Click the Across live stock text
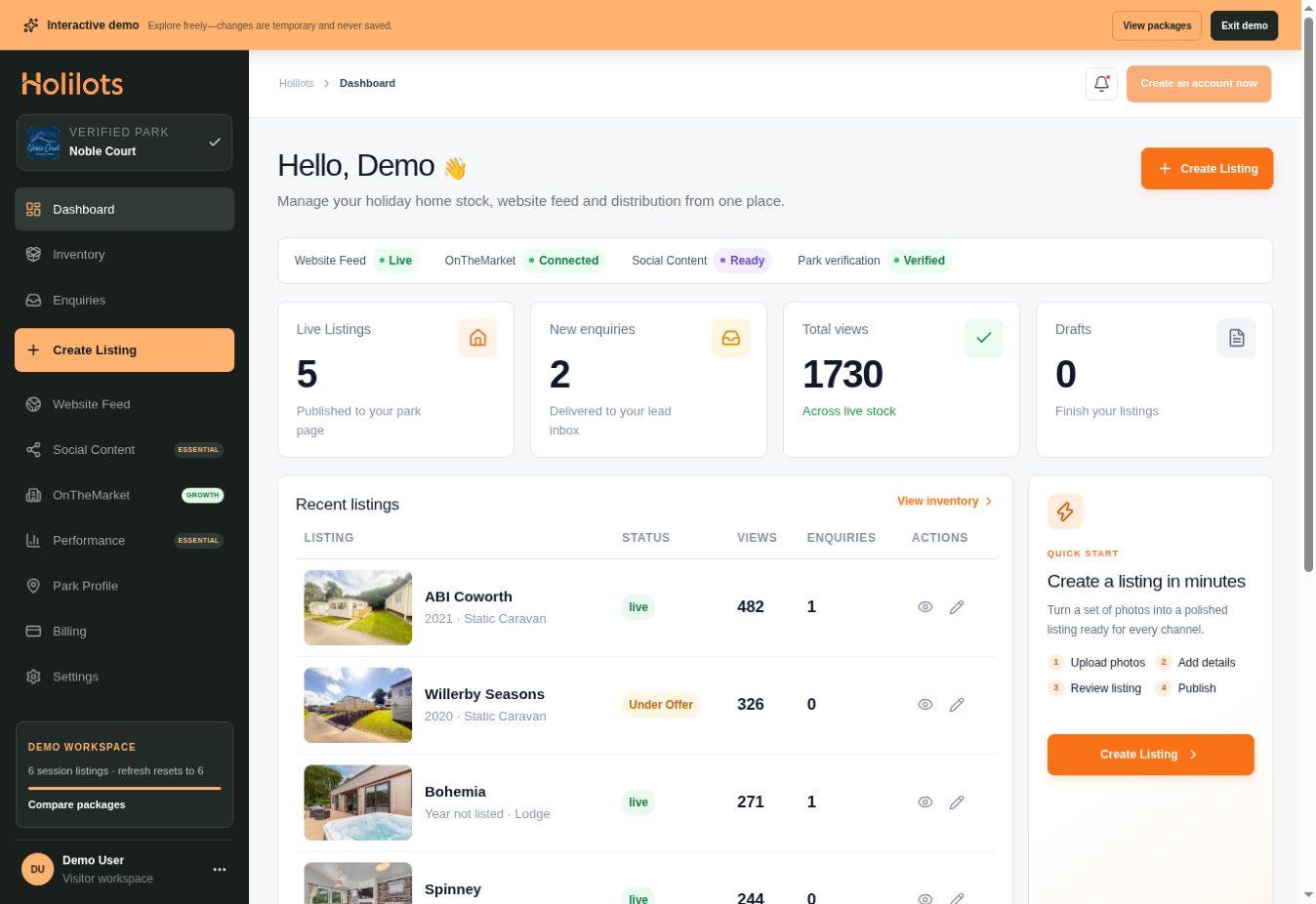Screen dimensions: 1316x904 849,412
